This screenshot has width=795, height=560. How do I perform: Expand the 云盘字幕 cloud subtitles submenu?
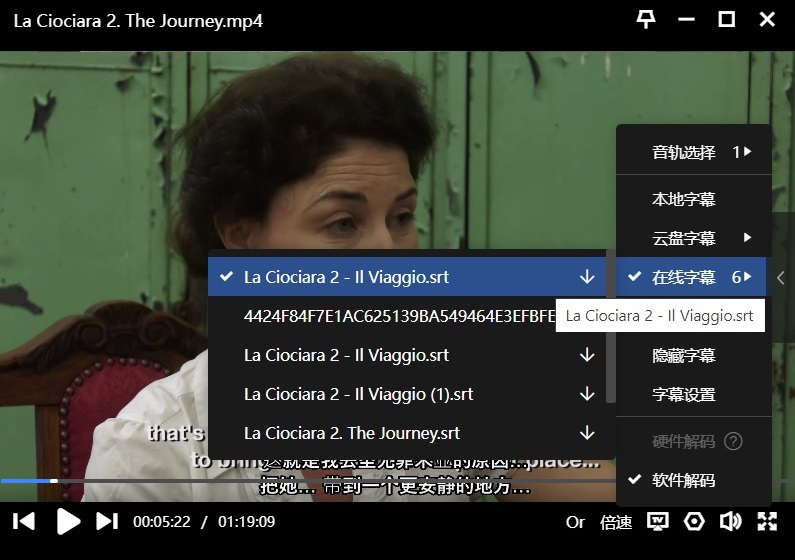tap(684, 238)
